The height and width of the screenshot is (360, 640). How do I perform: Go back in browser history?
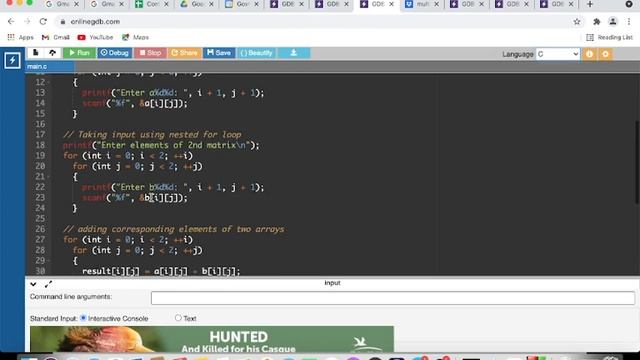(x=11, y=22)
